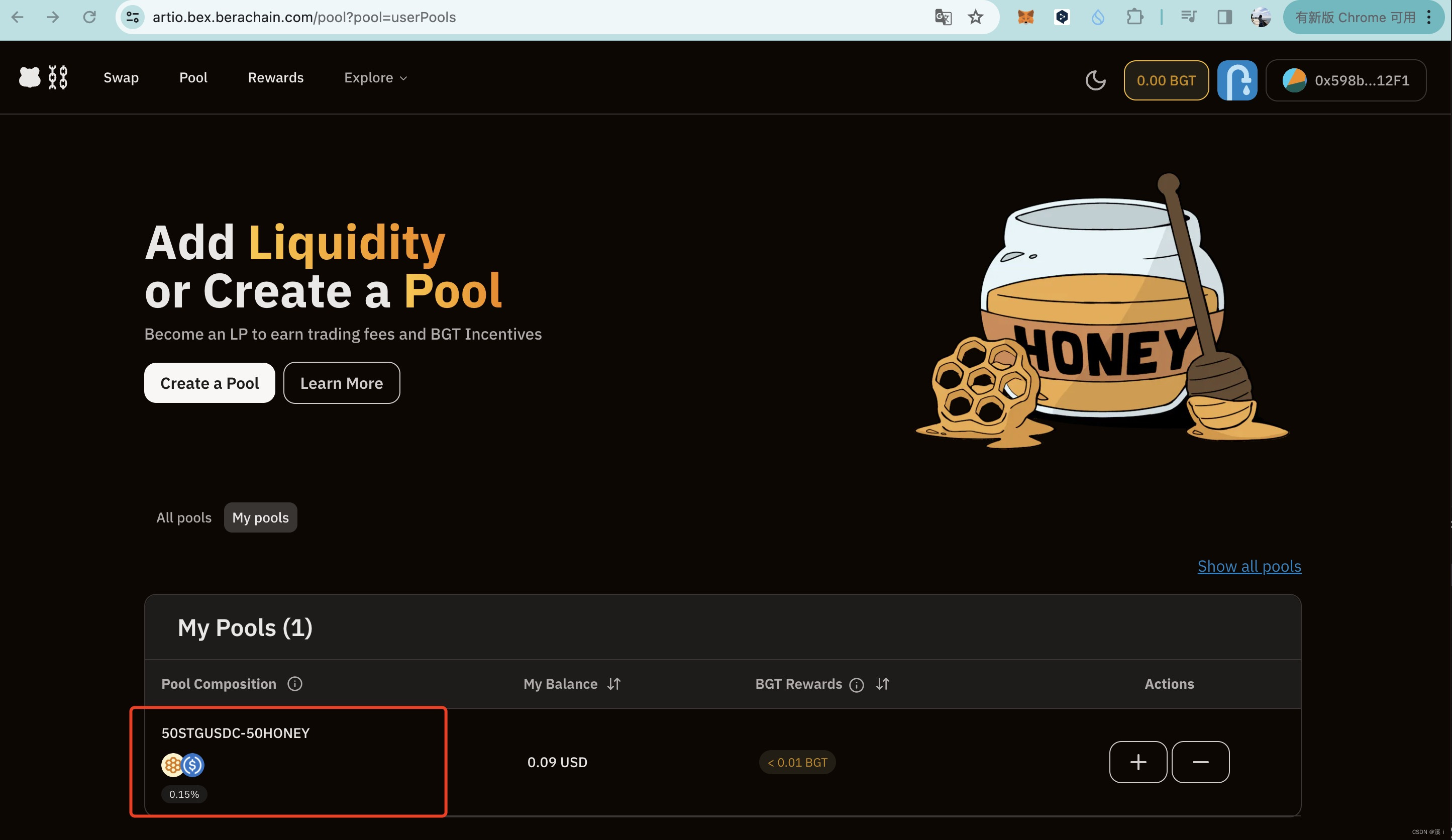Image resolution: width=1452 pixels, height=840 pixels.
Task: Open Google Translate icon in address bar
Action: point(943,17)
